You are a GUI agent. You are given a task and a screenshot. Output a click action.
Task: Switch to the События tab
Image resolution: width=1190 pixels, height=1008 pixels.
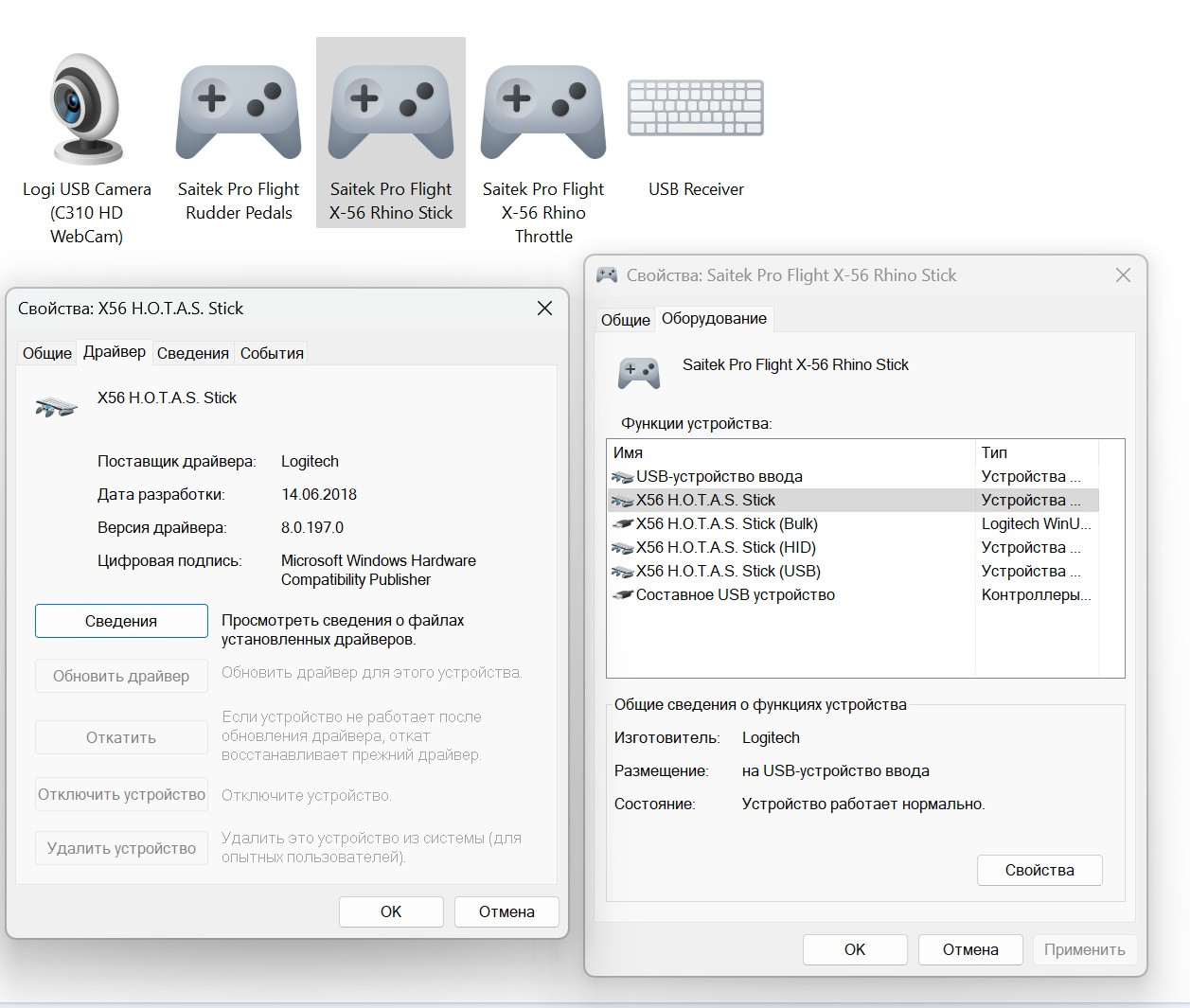272,353
